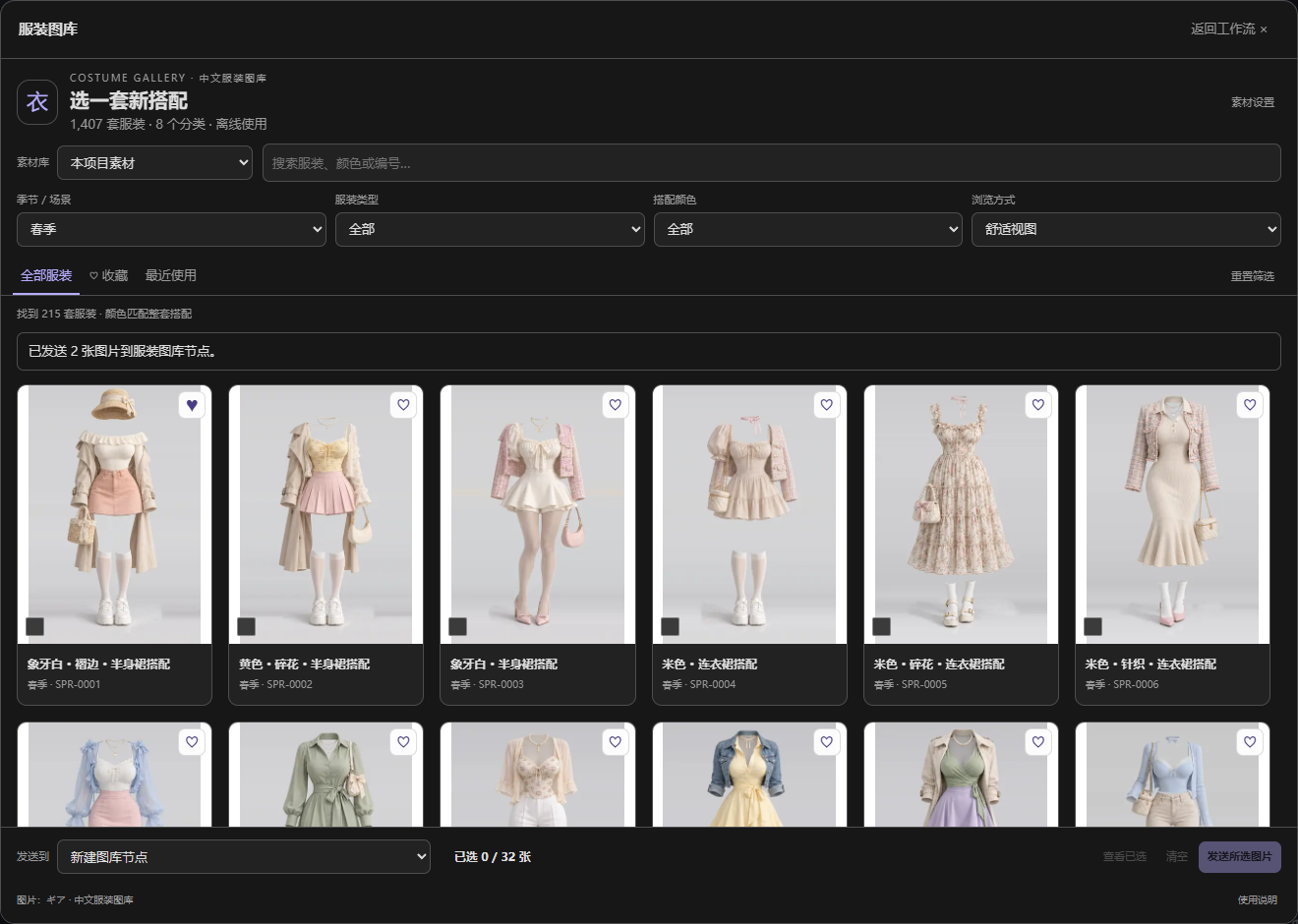1298x924 pixels.
Task: Tick the SPR-0006 selection checkbox
Action: (1092, 626)
